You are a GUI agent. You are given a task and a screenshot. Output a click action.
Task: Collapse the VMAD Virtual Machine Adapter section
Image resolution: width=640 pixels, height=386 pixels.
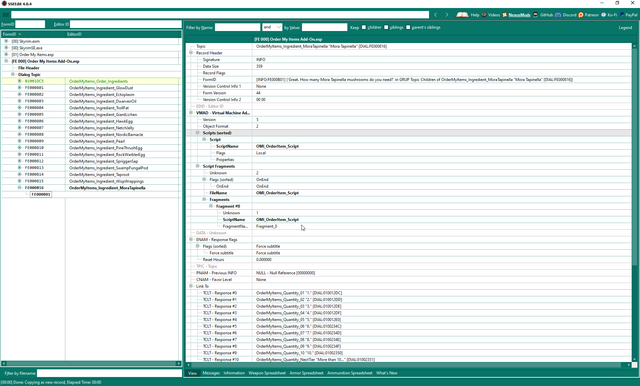[191, 113]
